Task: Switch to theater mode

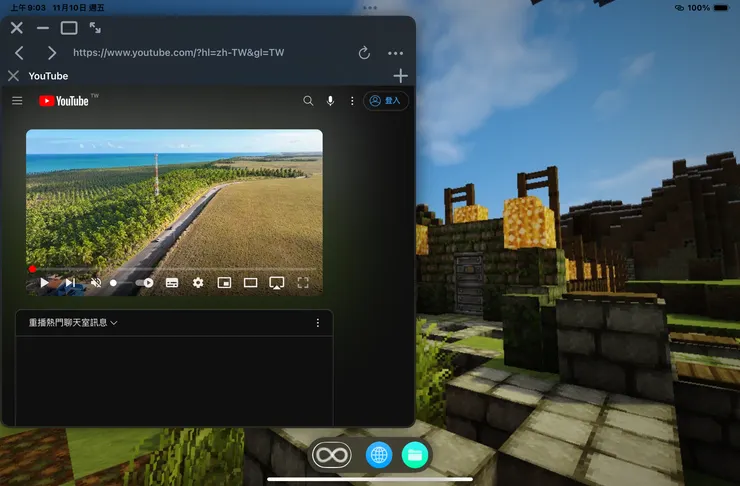Action: coord(251,283)
